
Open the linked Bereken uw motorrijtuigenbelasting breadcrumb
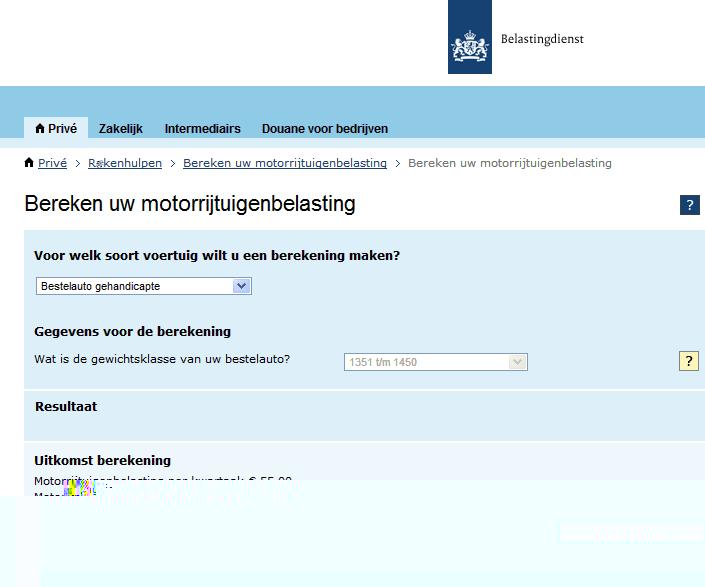click(x=285, y=163)
